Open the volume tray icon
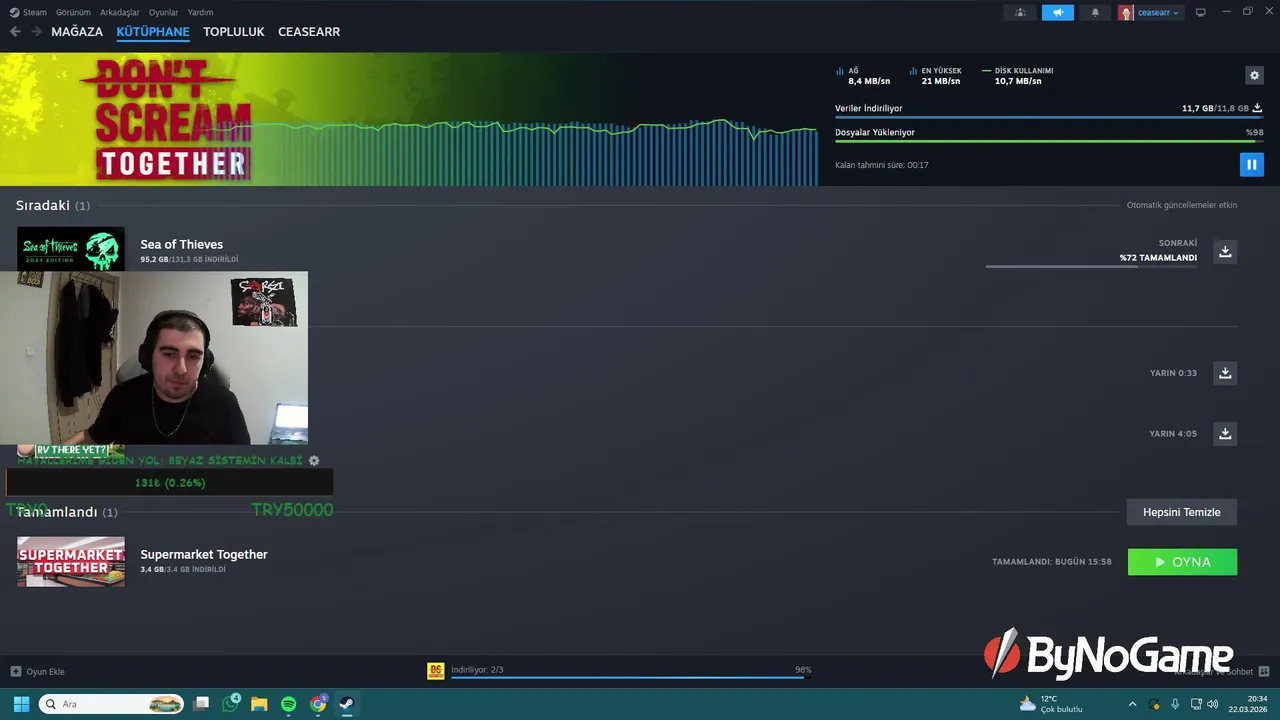Viewport: 1280px width, 720px height. [x=1212, y=704]
